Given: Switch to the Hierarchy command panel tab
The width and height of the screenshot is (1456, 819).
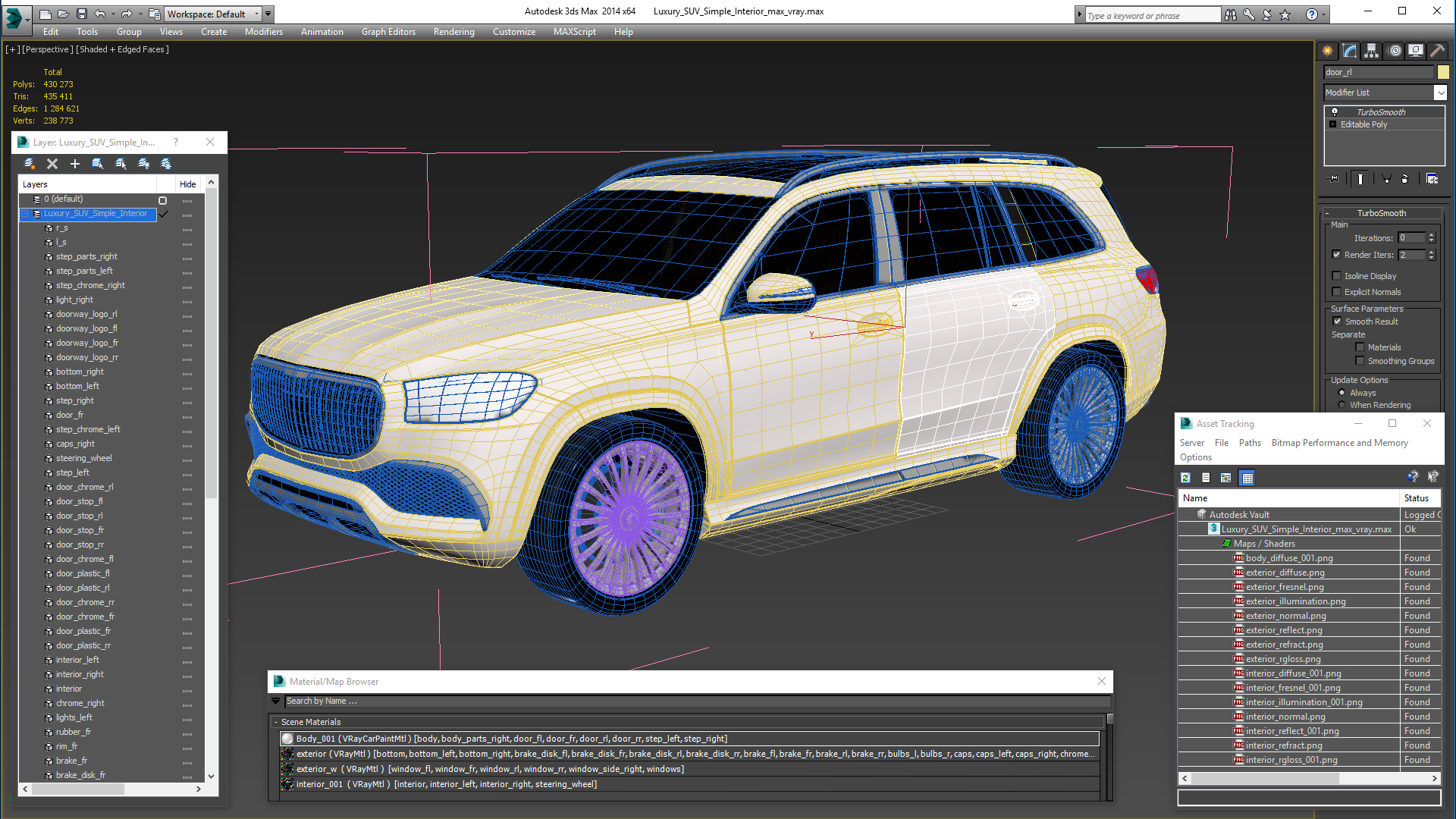Looking at the screenshot, I should pyautogui.click(x=1371, y=51).
